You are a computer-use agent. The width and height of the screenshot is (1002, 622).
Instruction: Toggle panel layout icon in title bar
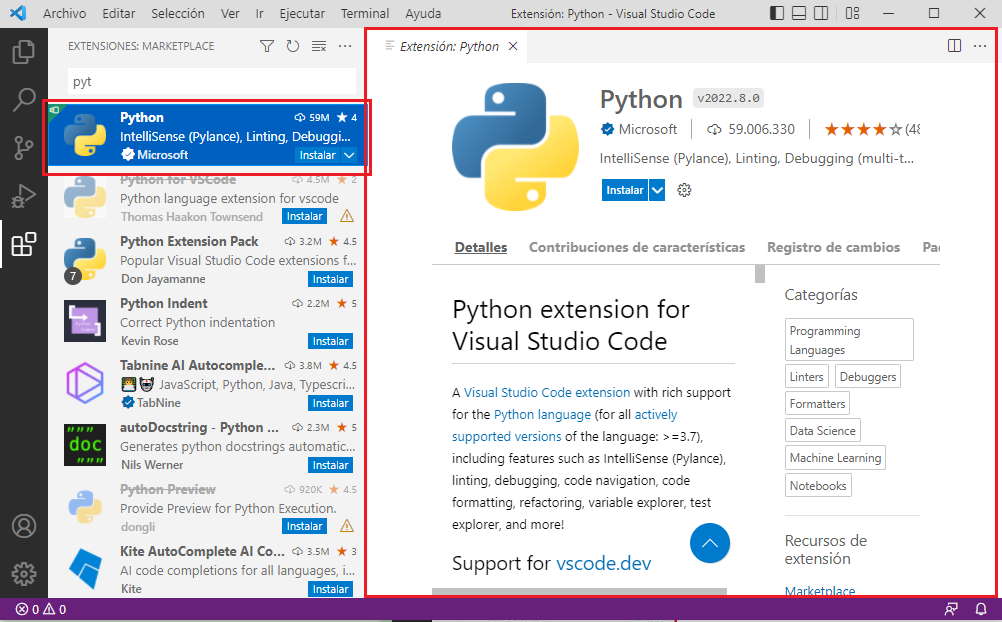coord(799,13)
